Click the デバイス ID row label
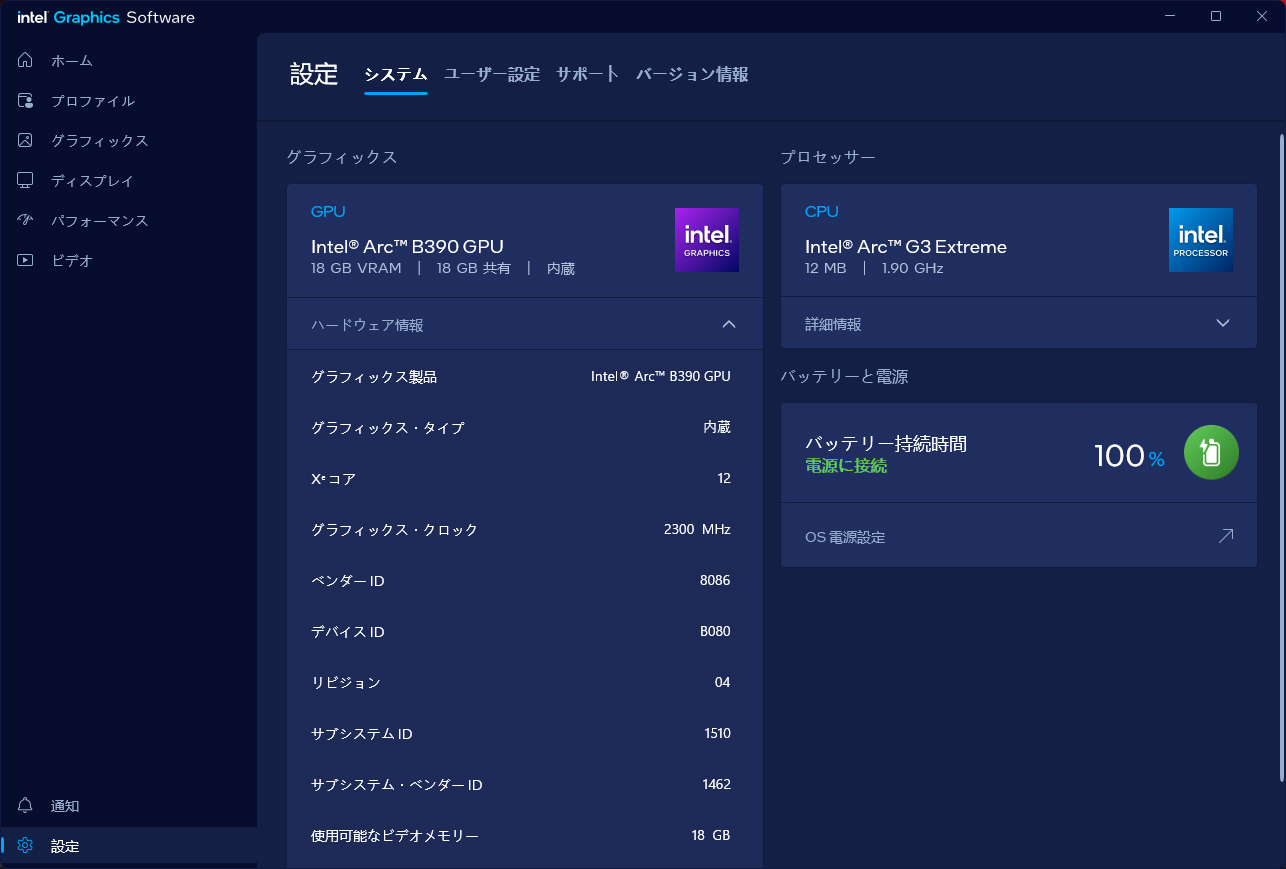1286x869 pixels. 348,632
